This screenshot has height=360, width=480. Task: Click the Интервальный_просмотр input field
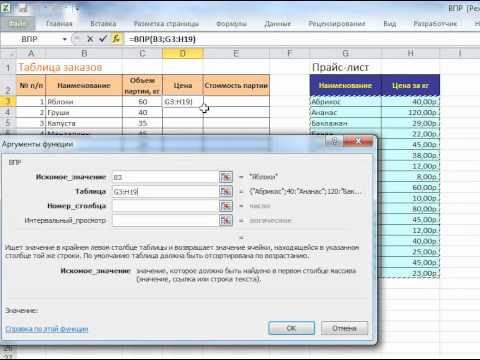[x=165, y=220]
